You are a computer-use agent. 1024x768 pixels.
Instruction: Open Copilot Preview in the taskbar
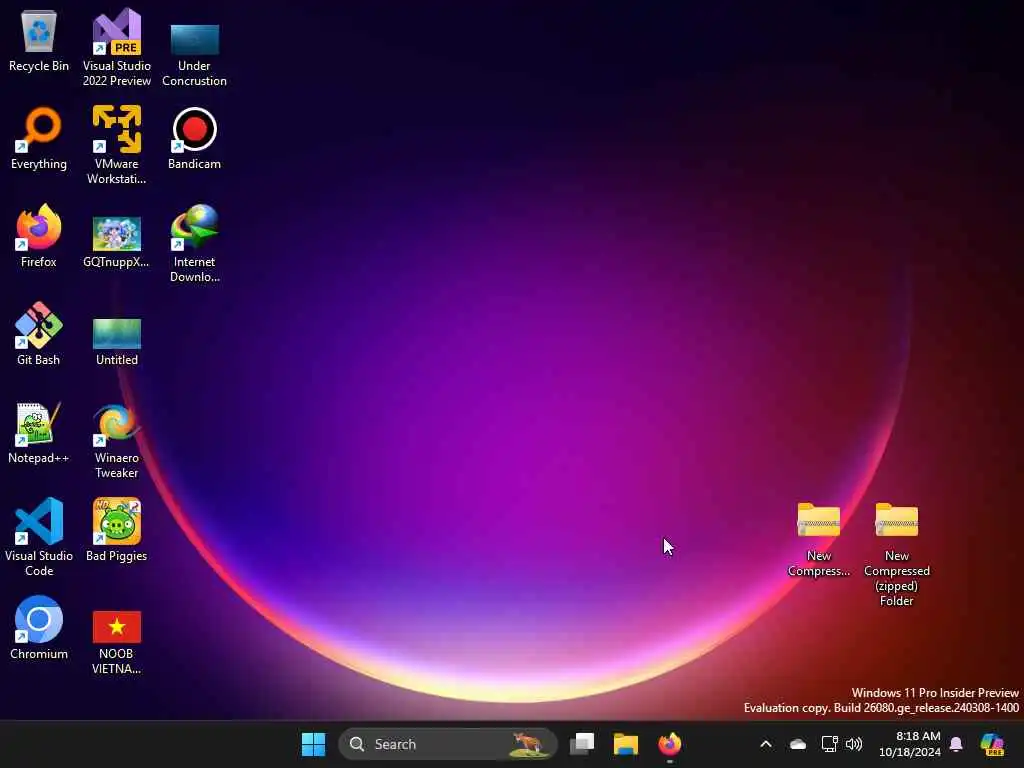click(992, 744)
